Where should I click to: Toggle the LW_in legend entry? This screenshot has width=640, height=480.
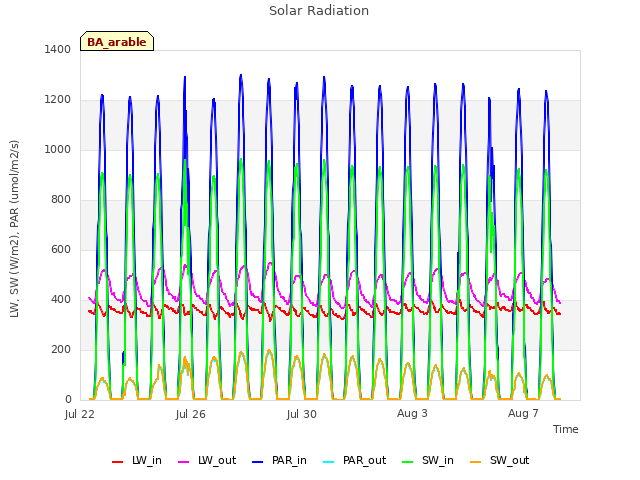click(137, 460)
